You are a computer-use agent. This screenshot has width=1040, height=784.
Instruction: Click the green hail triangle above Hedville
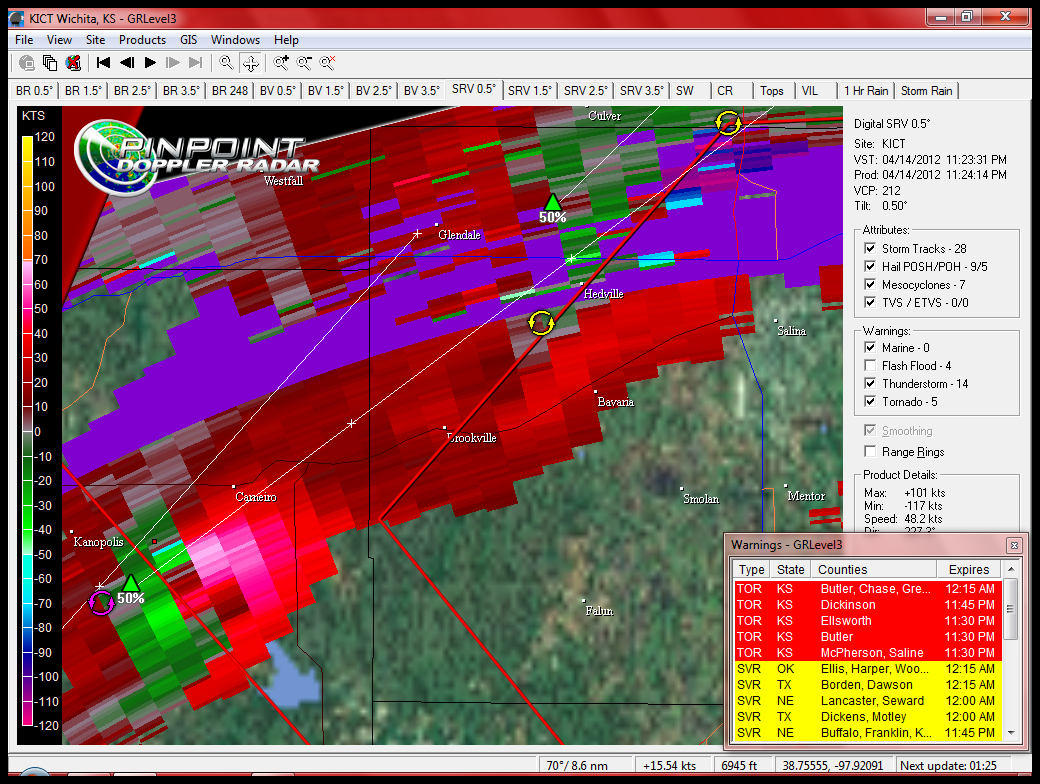pyautogui.click(x=552, y=202)
